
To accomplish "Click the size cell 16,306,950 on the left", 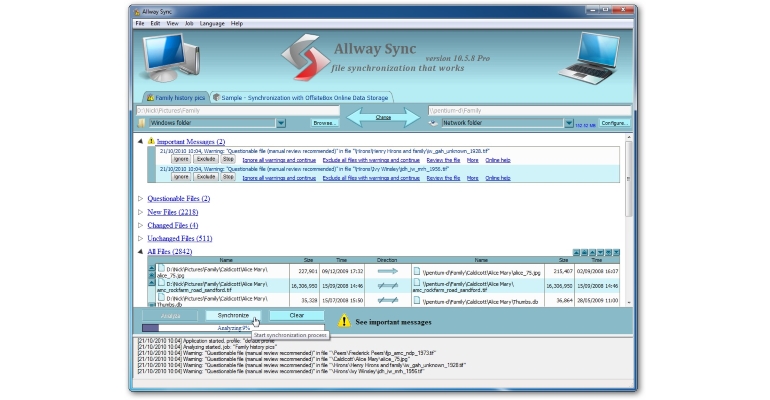I will [304, 286].
